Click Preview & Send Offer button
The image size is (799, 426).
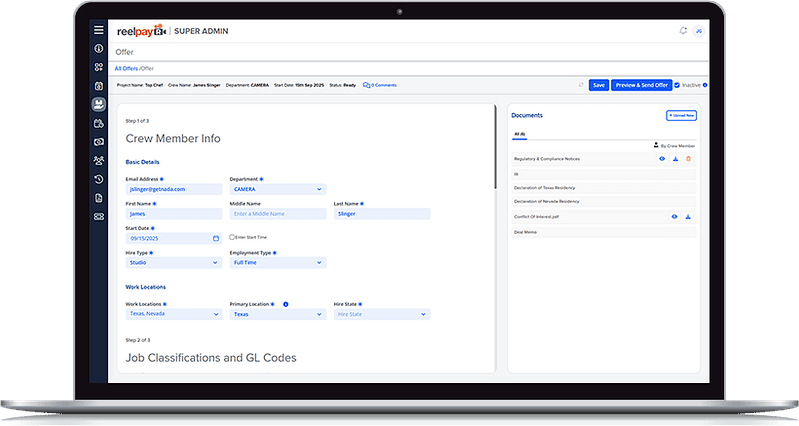tap(642, 85)
